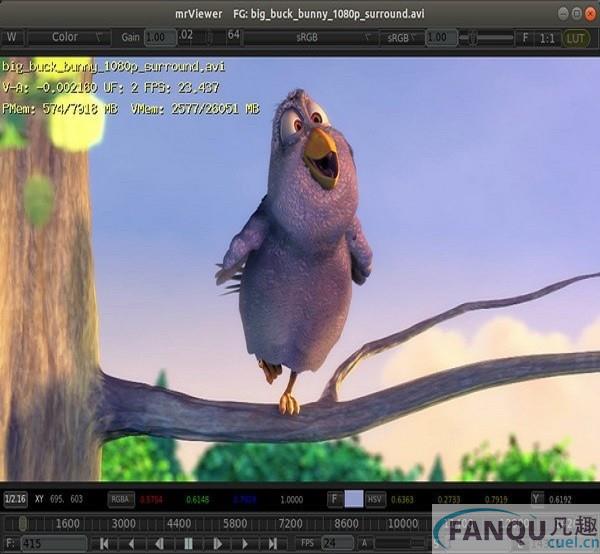Viewport: 600px width, 554px height.
Task: Click the gamma value field showing 1.00
Action: 441,37
